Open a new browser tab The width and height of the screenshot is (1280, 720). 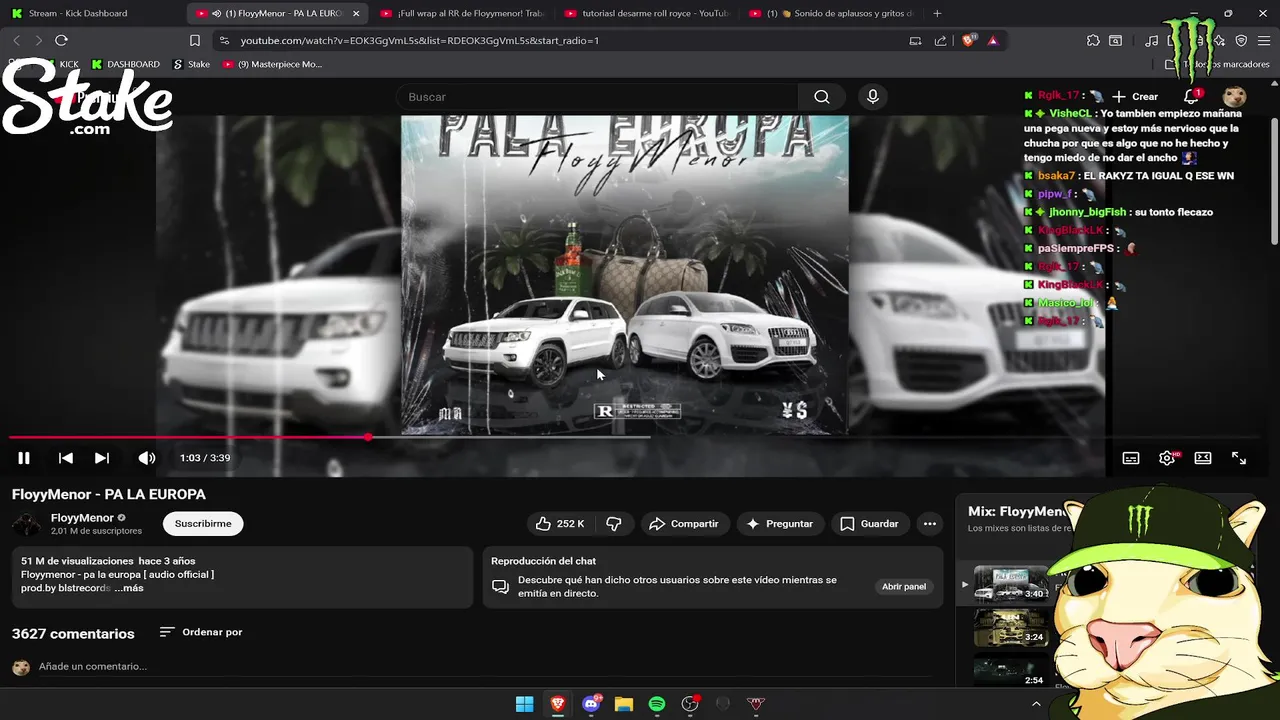(937, 13)
